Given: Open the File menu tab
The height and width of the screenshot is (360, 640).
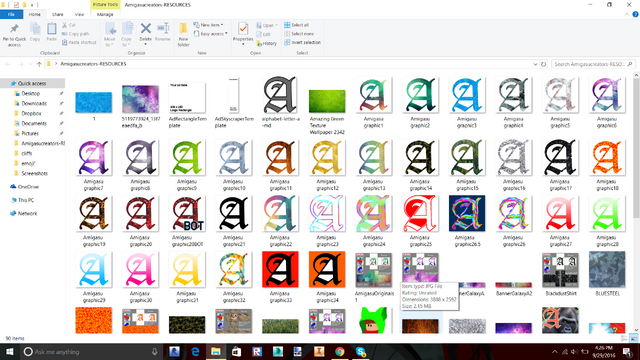Looking at the screenshot, I should (11, 14).
